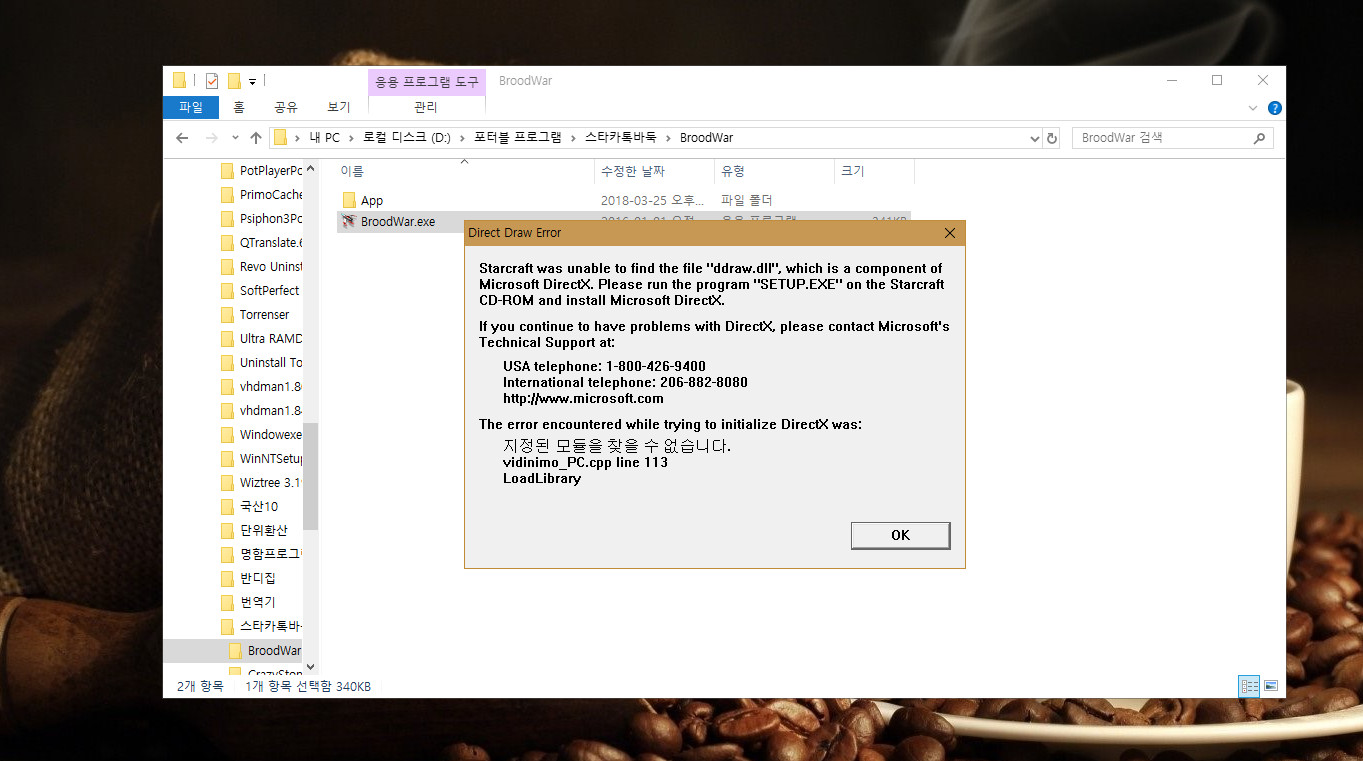Sort by 이름 column header
1363x761 pixels.
(463, 171)
